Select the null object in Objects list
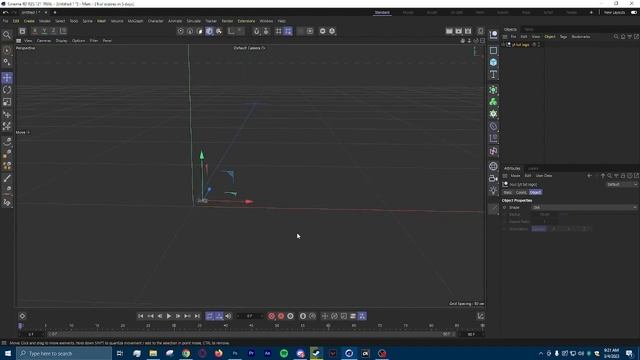 pyautogui.click(x=521, y=44)
